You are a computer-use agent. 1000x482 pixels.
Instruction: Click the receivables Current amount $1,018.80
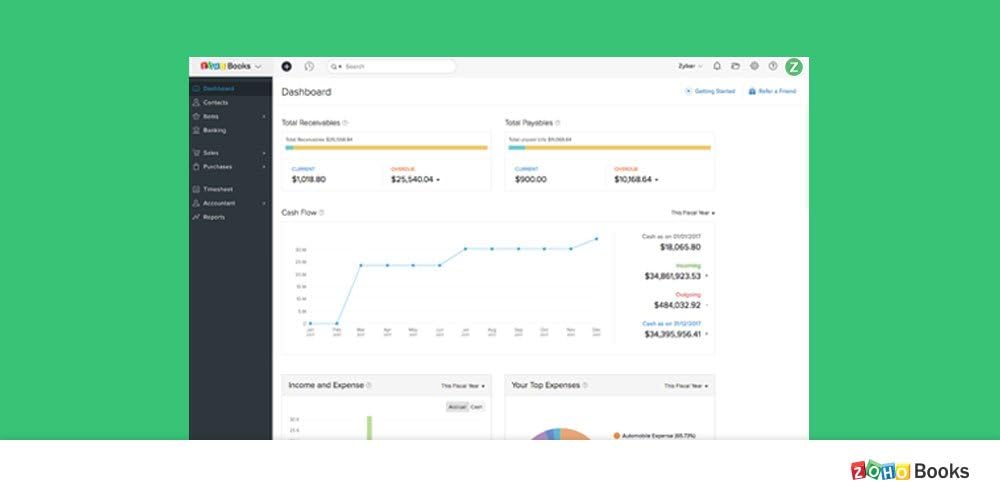pos(309,180)
